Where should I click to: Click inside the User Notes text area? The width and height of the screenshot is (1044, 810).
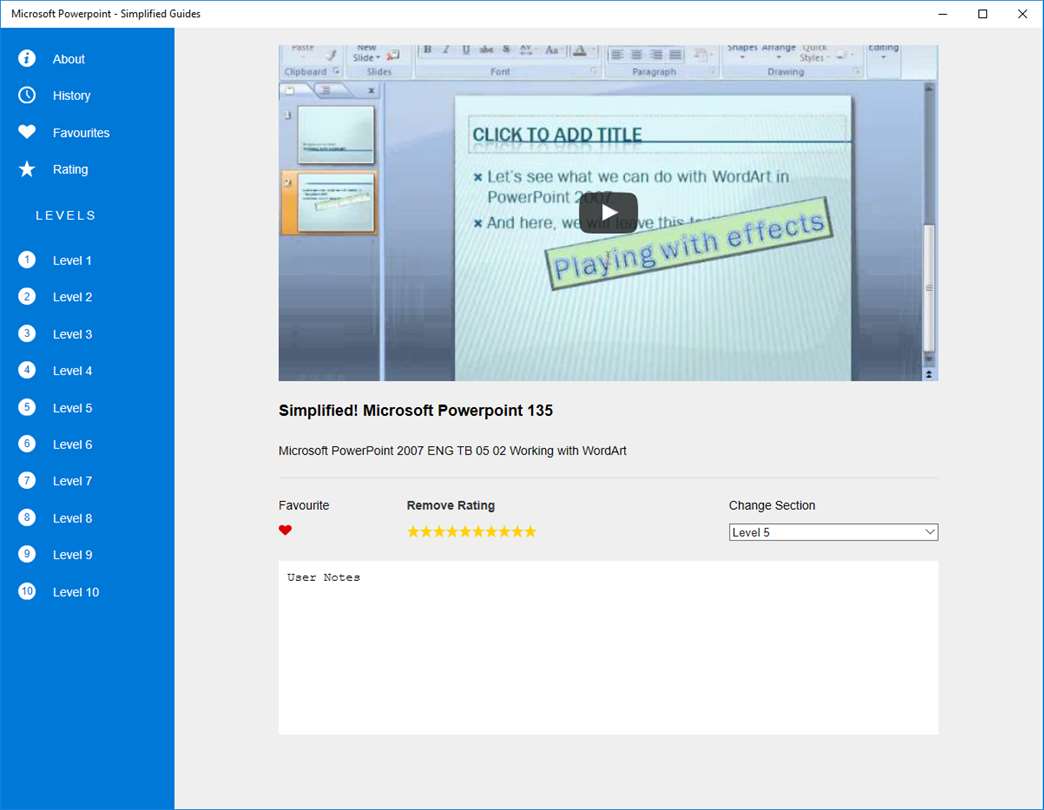pos(608,648)
